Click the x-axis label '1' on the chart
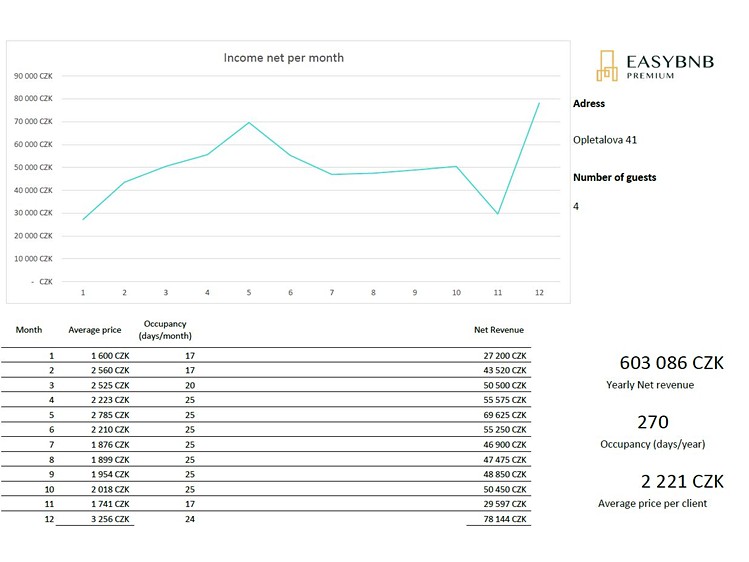 pos(83,293)
